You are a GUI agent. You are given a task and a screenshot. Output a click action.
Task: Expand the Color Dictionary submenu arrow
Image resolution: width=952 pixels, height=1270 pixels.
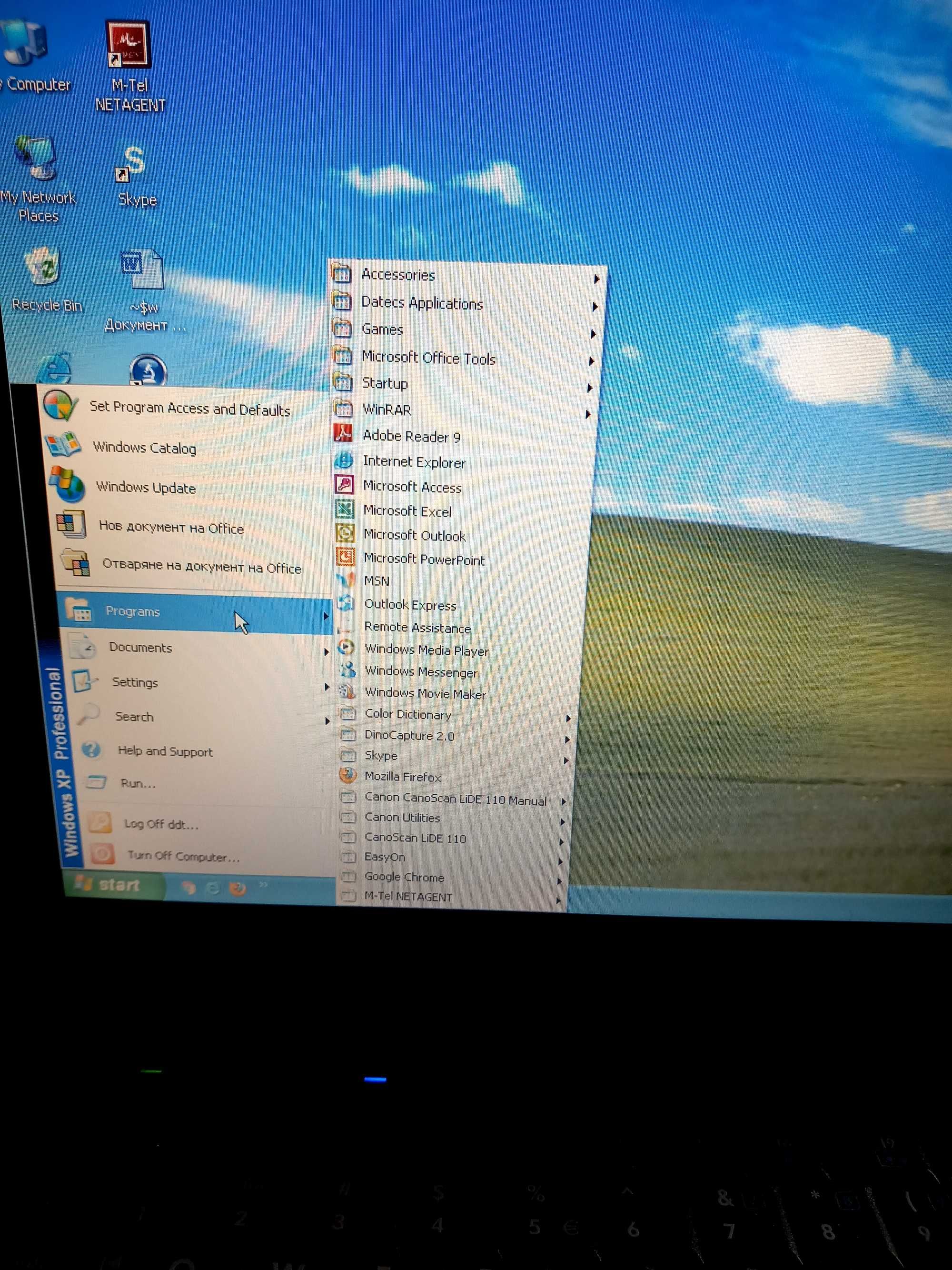click(568, 718)
